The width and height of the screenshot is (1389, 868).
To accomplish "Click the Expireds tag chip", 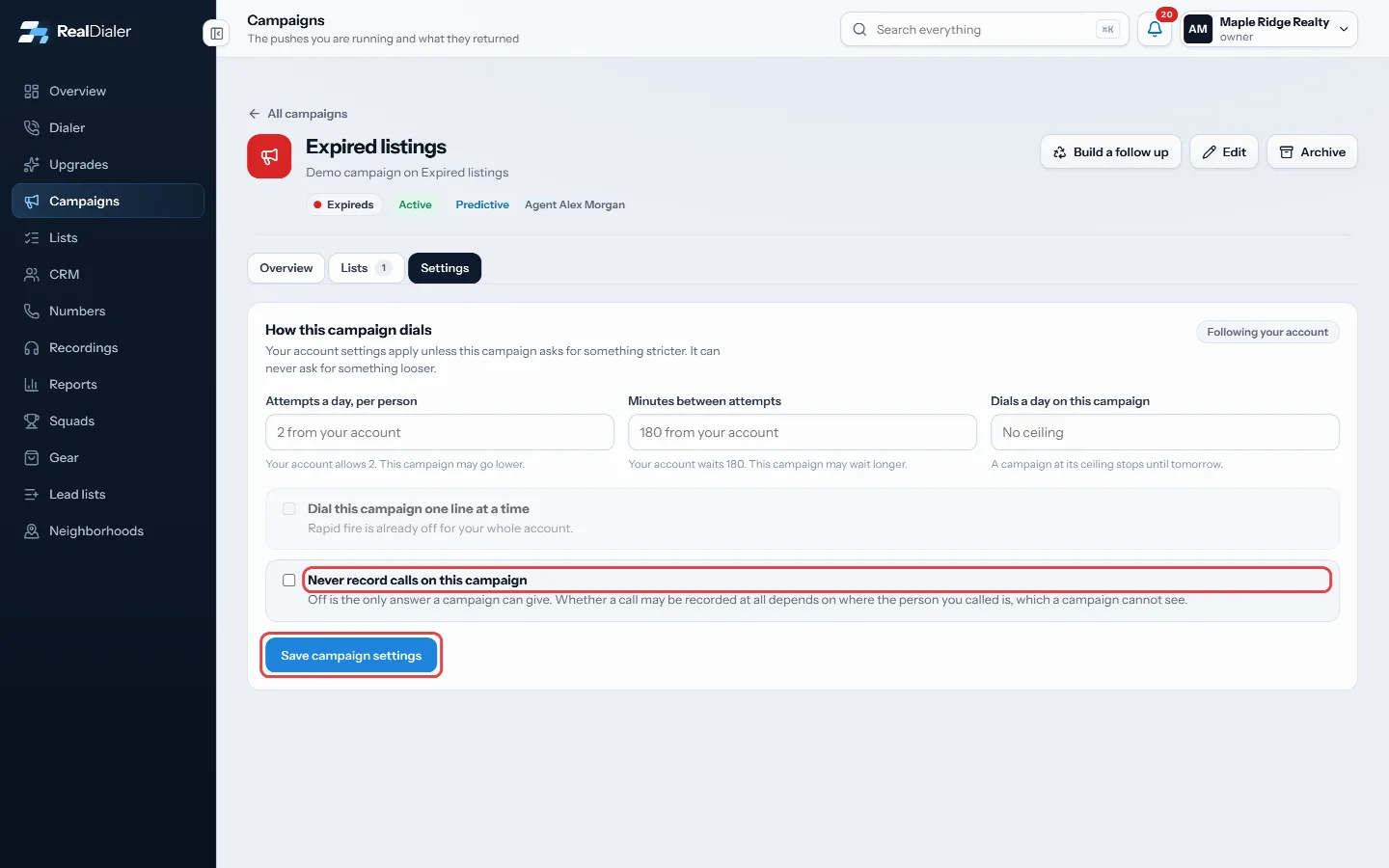I will click(x=343, y=204).
